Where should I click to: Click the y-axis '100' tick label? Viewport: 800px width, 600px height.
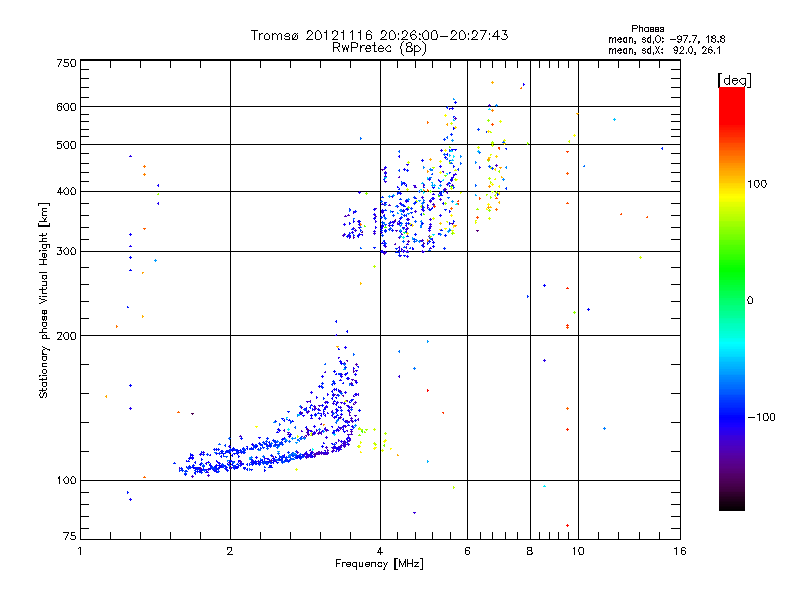pos(66,480)
